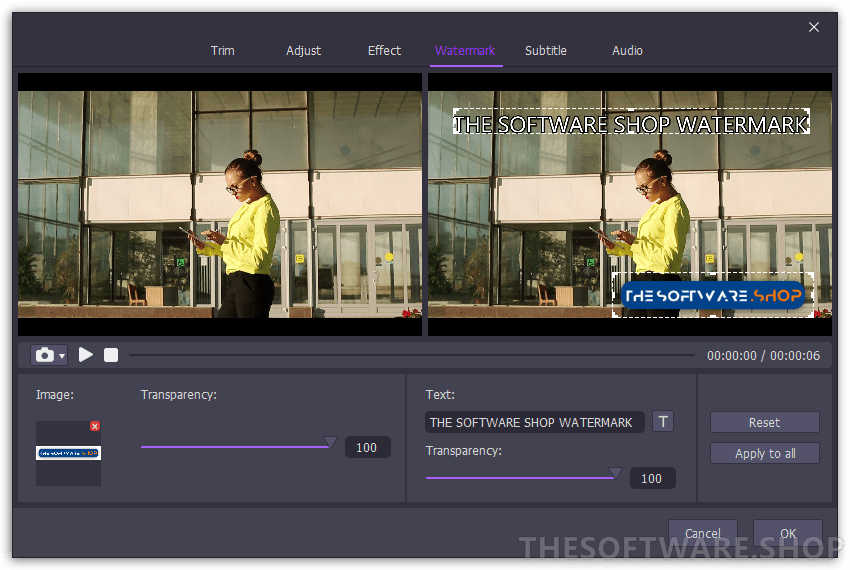
Task: Expand the snapshot dropdown arrow
Action: pyautogui.click(x=62, y=356)
